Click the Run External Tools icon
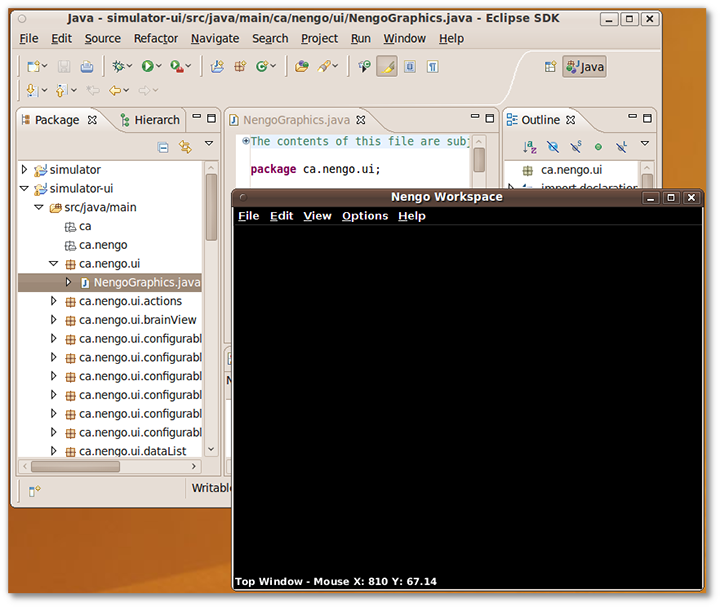Screen dimensions: 720x607 click(x=177, y=67)
